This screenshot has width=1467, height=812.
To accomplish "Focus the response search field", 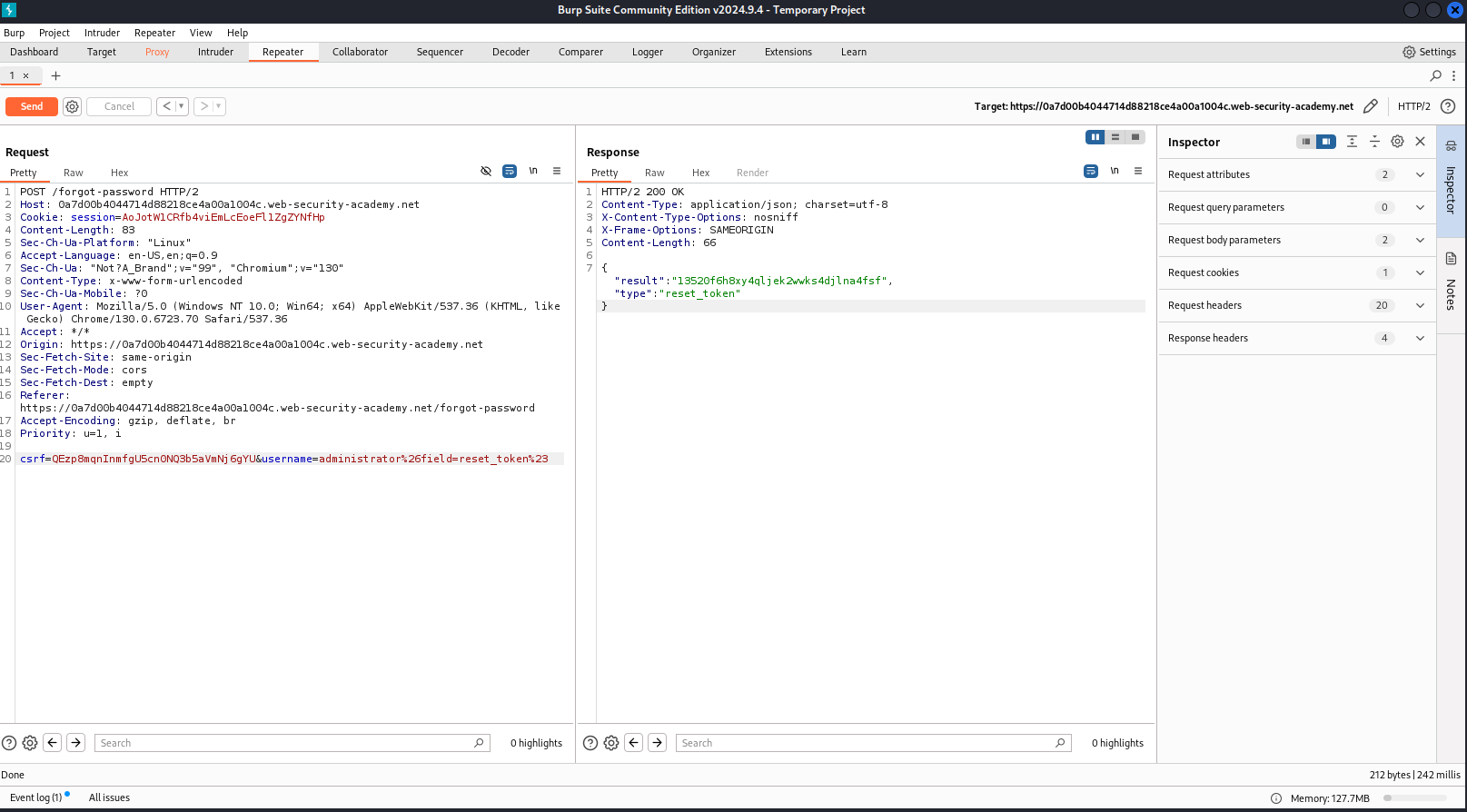I will point(874,743).
